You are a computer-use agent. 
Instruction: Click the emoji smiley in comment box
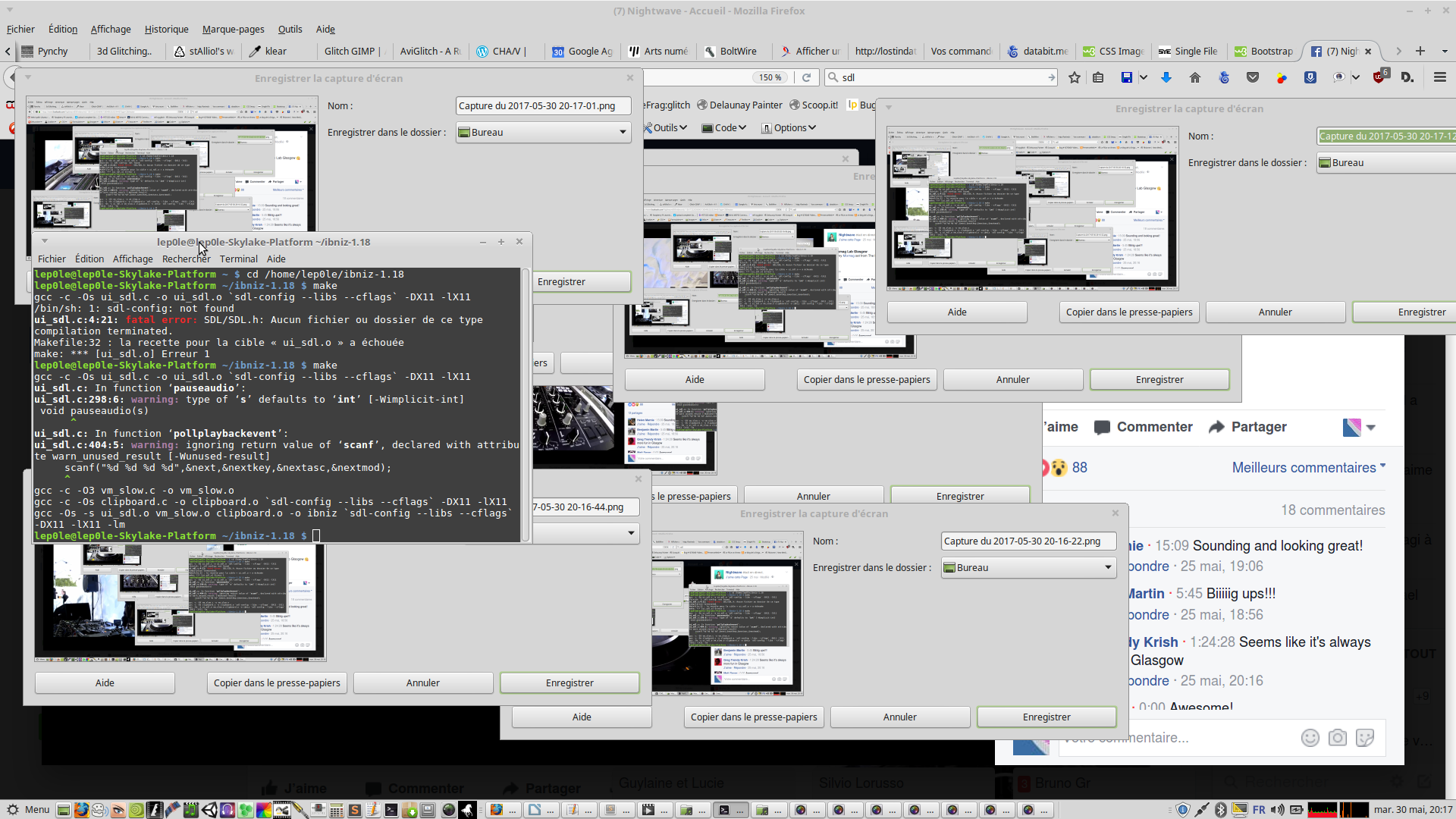[x=1310, y=738]
